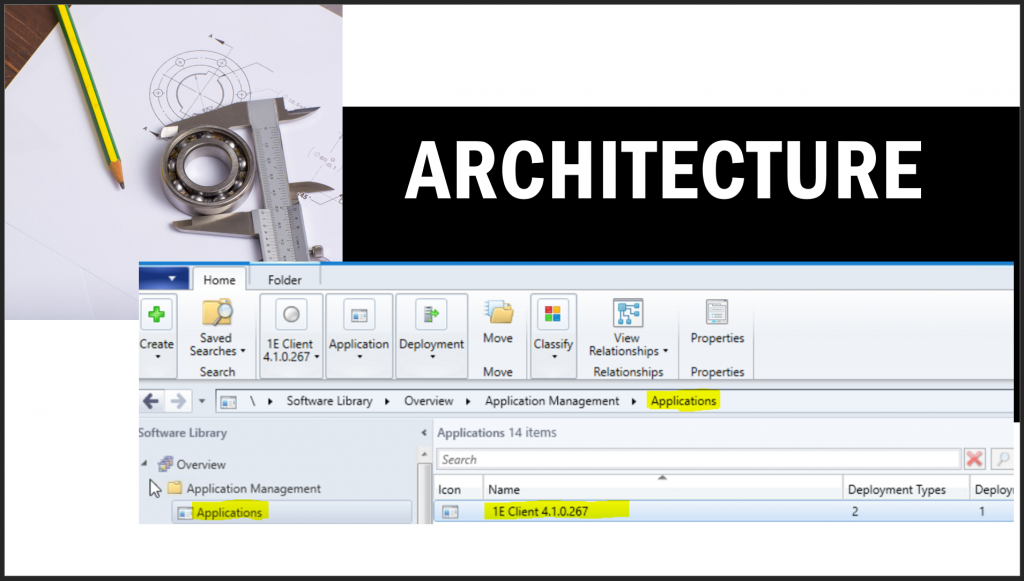Click the address bar node icon
The image size is (1024, 581).
[x=228, y=401]
